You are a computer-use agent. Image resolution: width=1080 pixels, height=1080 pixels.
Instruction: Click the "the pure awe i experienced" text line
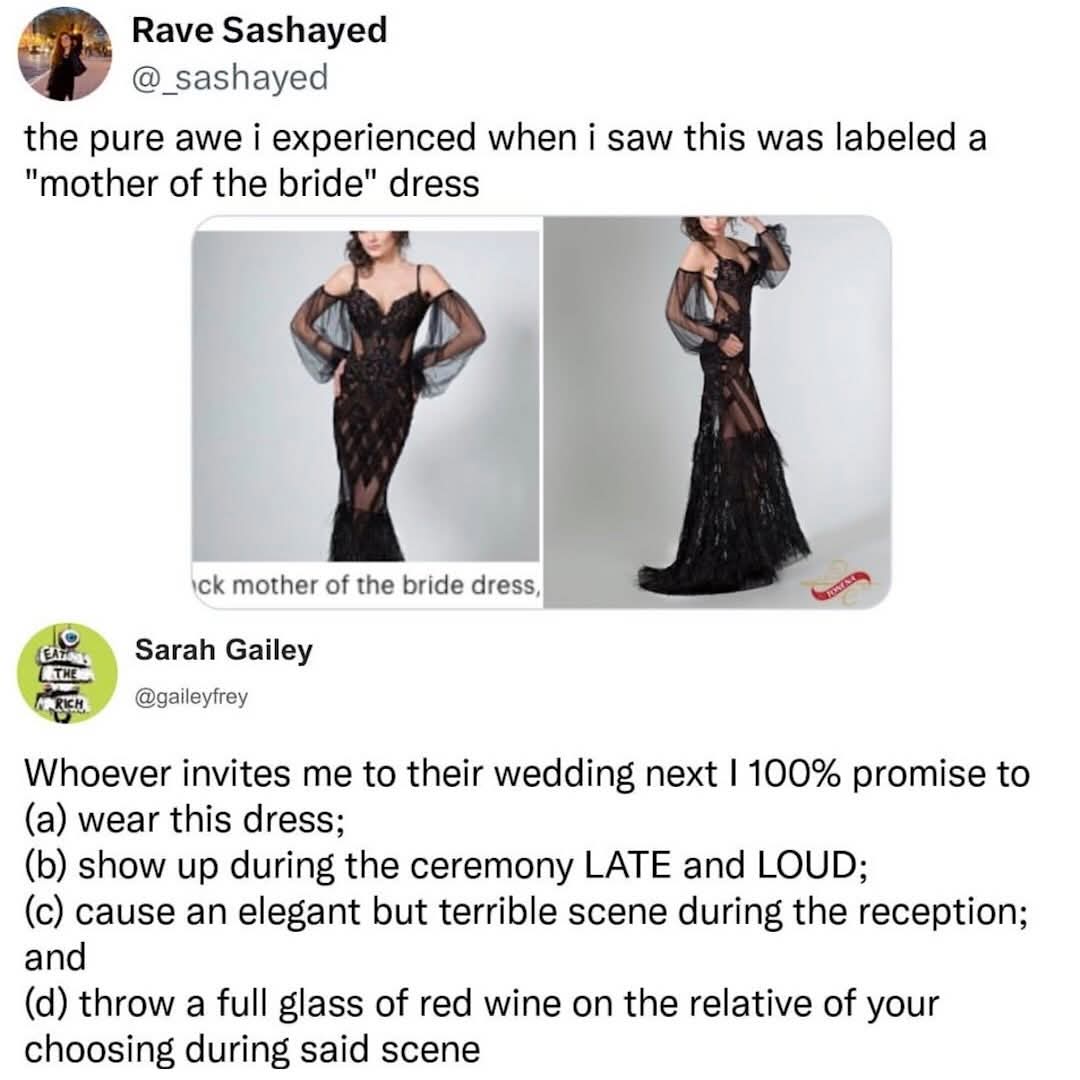(x=505, y=138)
